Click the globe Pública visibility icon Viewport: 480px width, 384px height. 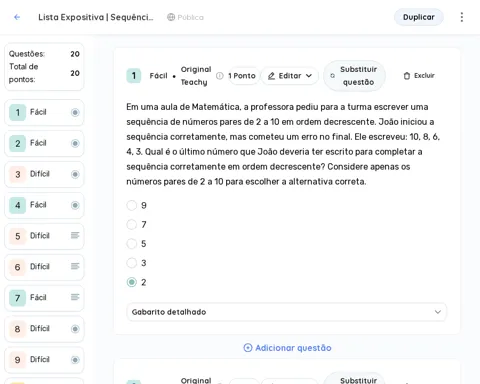point(171,17)
